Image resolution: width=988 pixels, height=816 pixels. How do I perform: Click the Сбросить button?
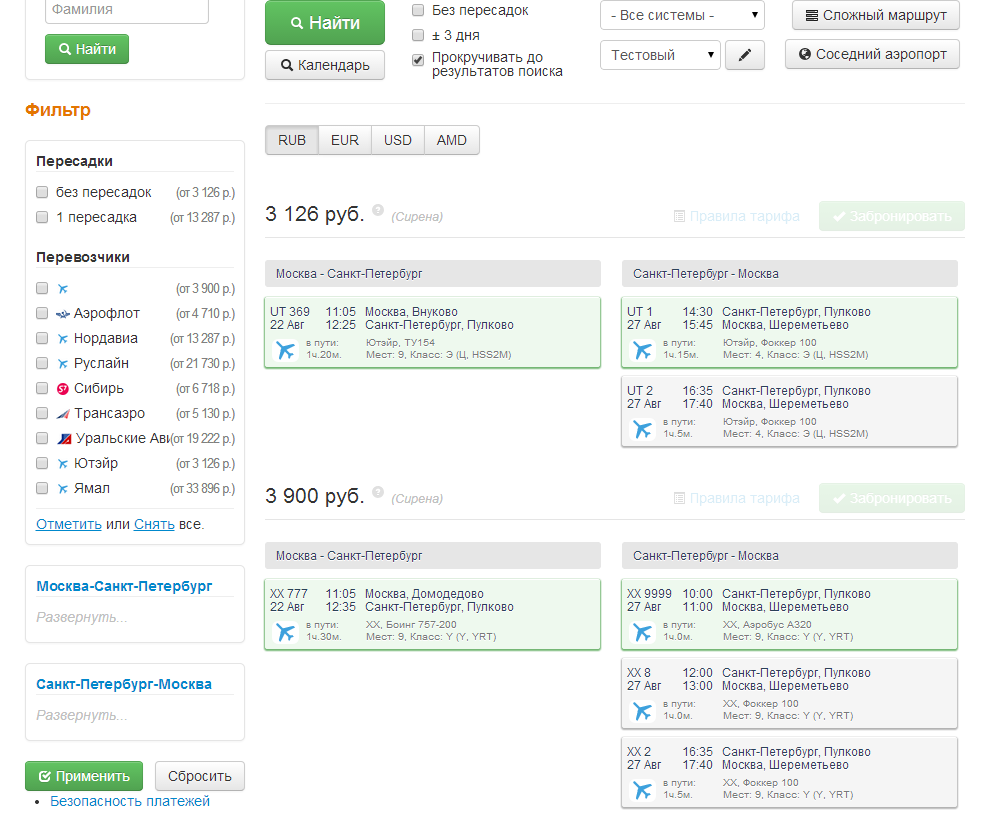[x=200, y=776]
